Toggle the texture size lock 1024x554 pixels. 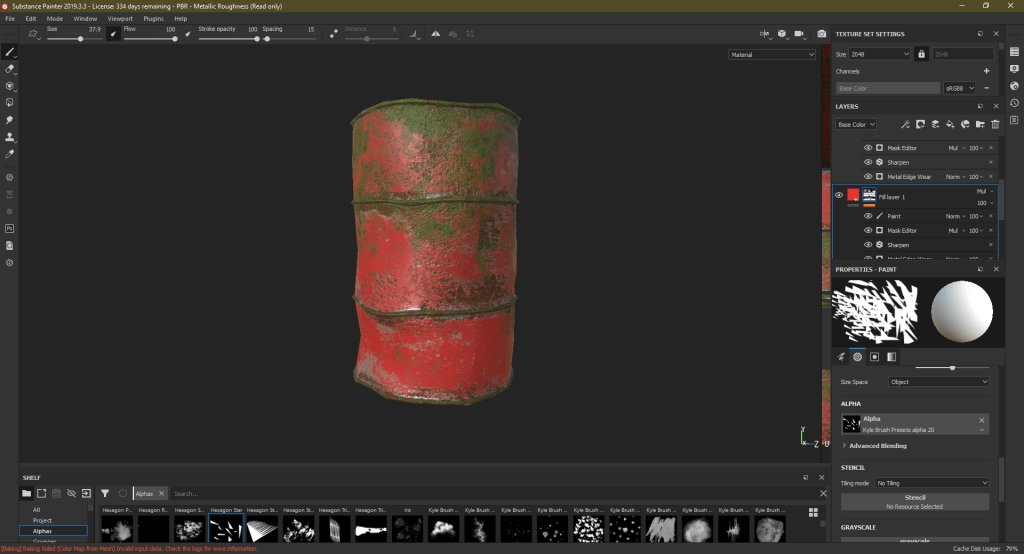coord(921,54)
